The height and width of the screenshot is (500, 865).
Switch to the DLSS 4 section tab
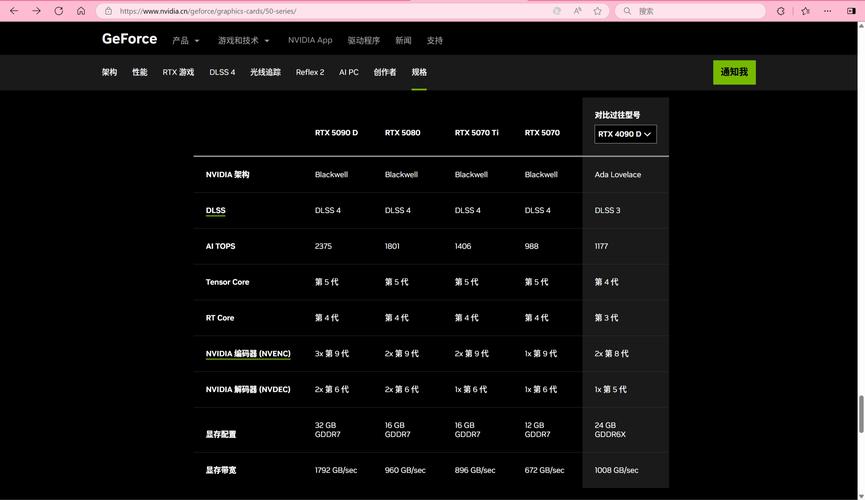(222, 72)
